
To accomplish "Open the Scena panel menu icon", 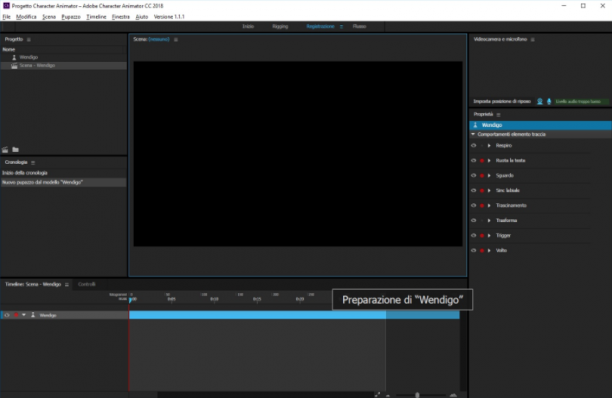I will pyautogui.click(x=176, y=39).
